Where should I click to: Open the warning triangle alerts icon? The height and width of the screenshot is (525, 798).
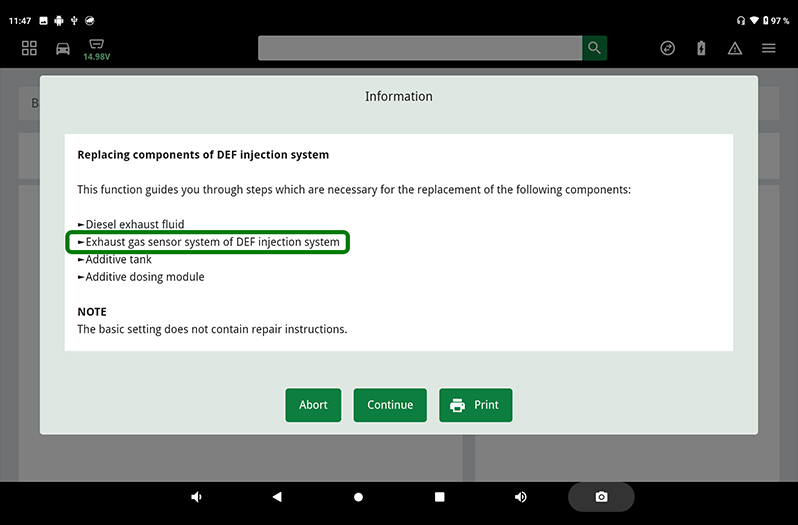click(735, 48)
